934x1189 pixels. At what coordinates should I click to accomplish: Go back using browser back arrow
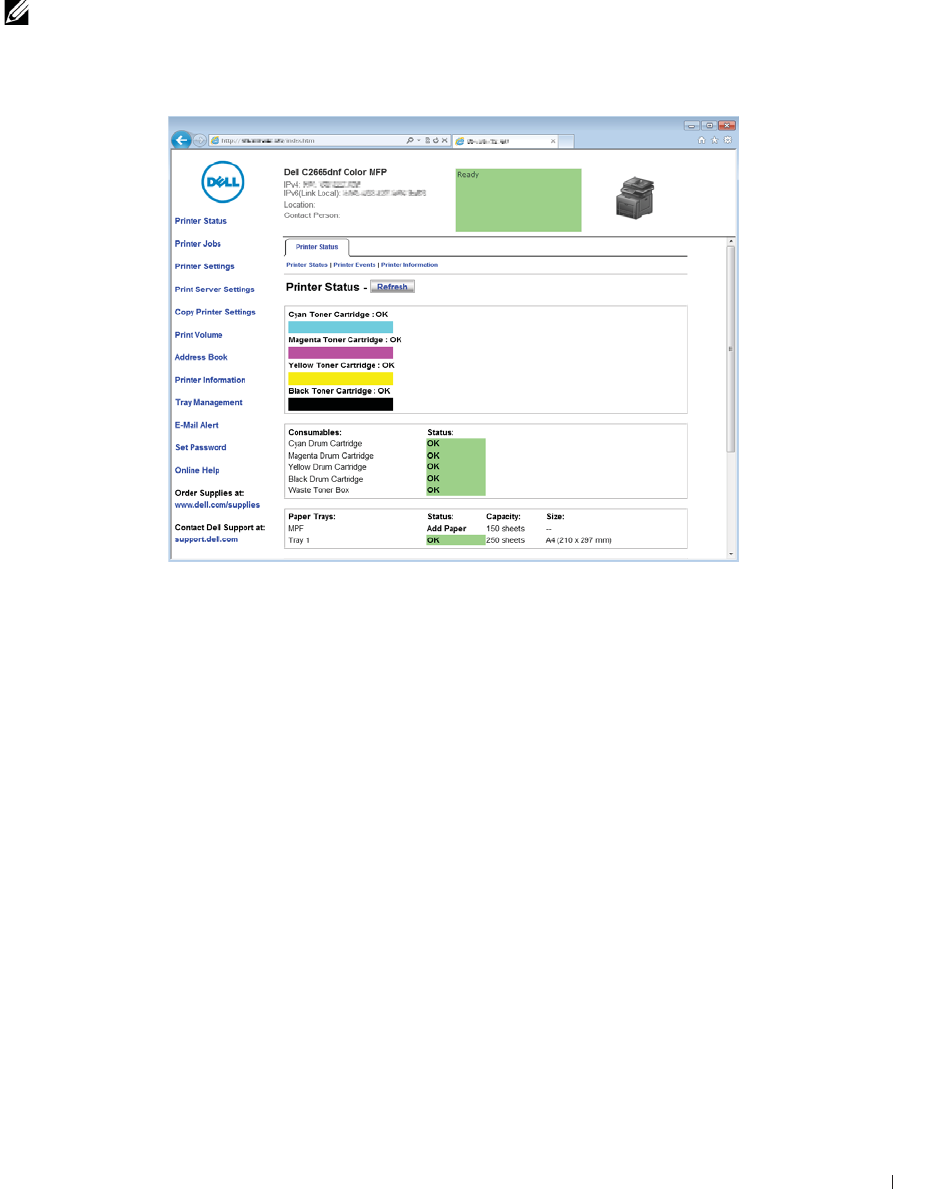pos(180,140)
